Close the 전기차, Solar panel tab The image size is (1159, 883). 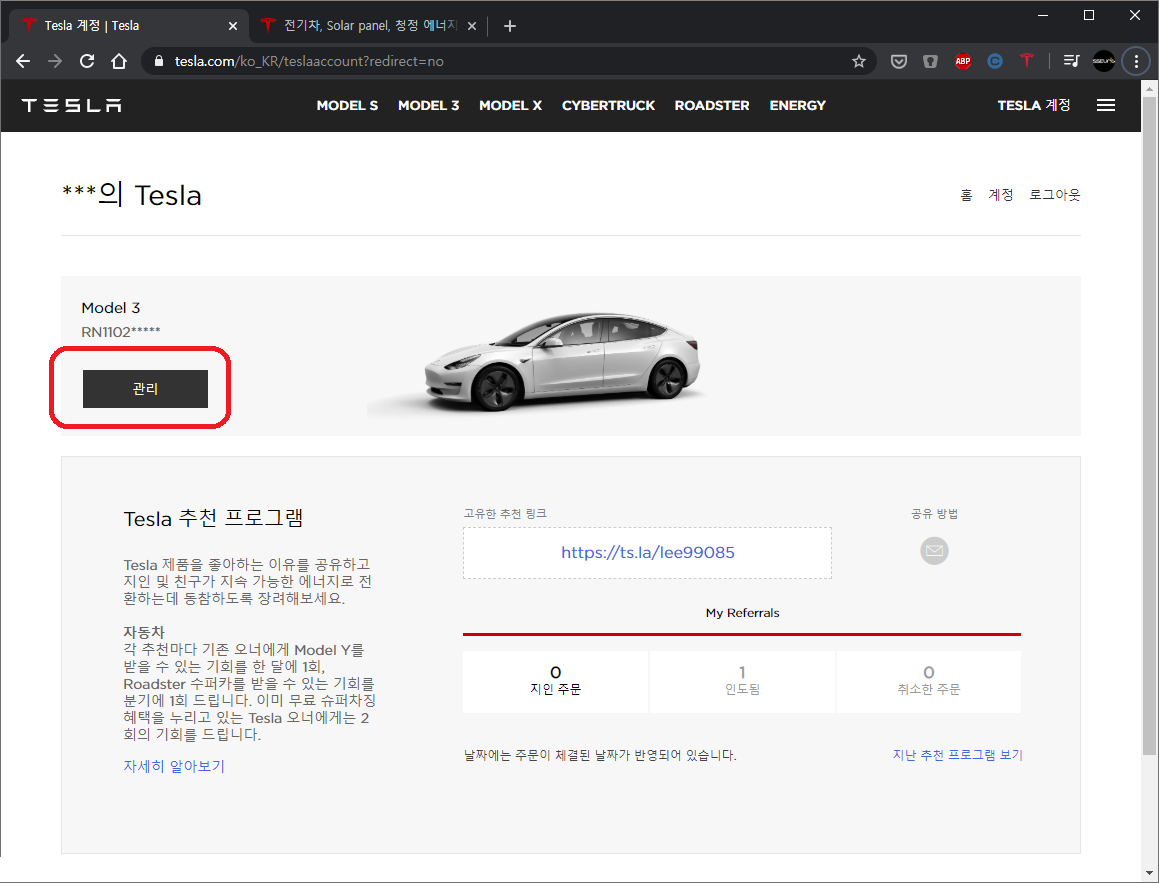point(472,26)
